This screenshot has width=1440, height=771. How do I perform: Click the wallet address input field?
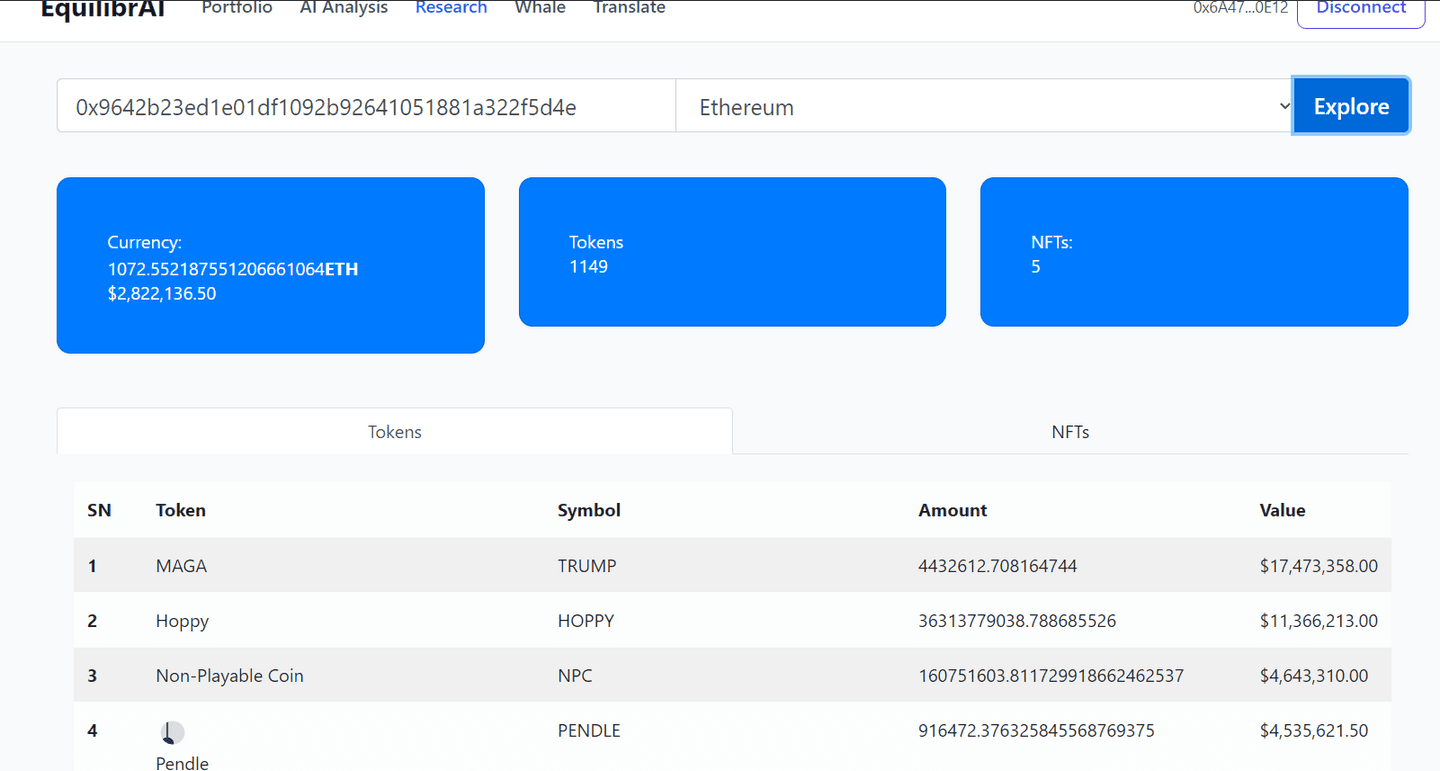pyautogui.click(x=366, y=106)
